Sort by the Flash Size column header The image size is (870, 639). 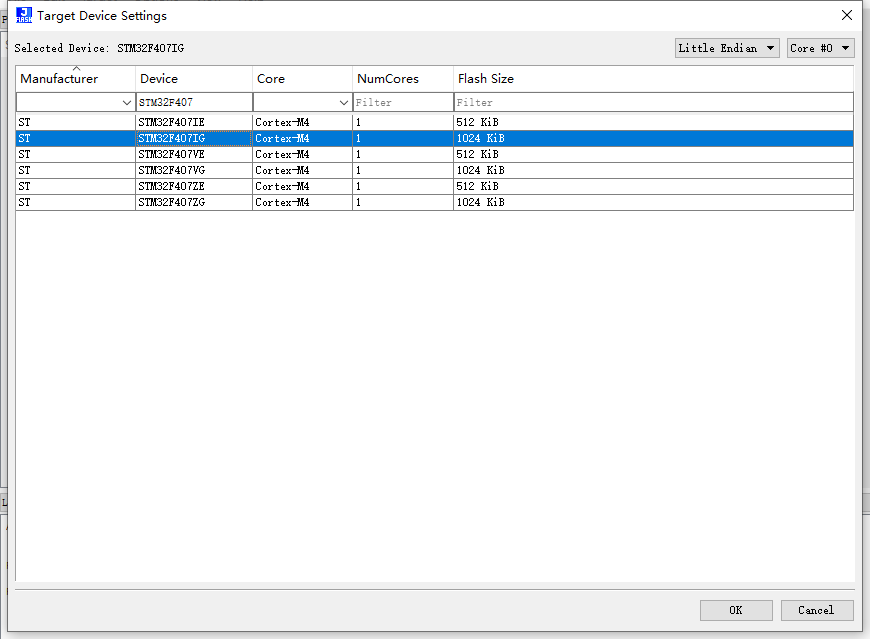pyautogui.click(x=654, y=79)
